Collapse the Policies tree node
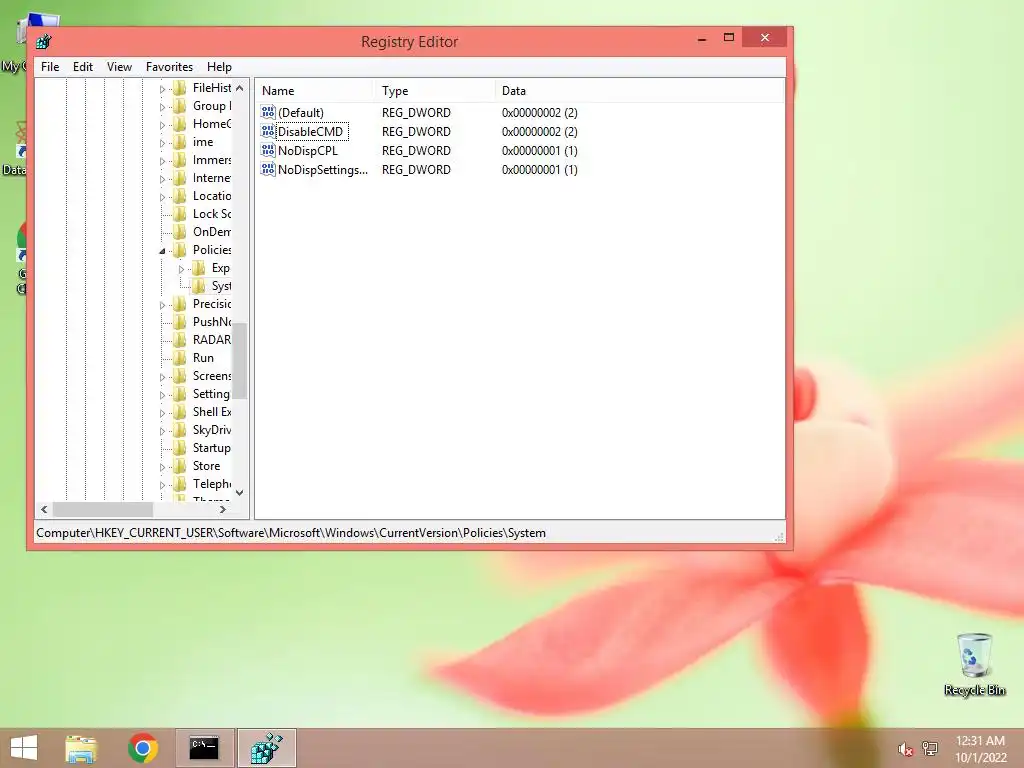The height and width of the screenshot is (768, 1024). [162, 251]
